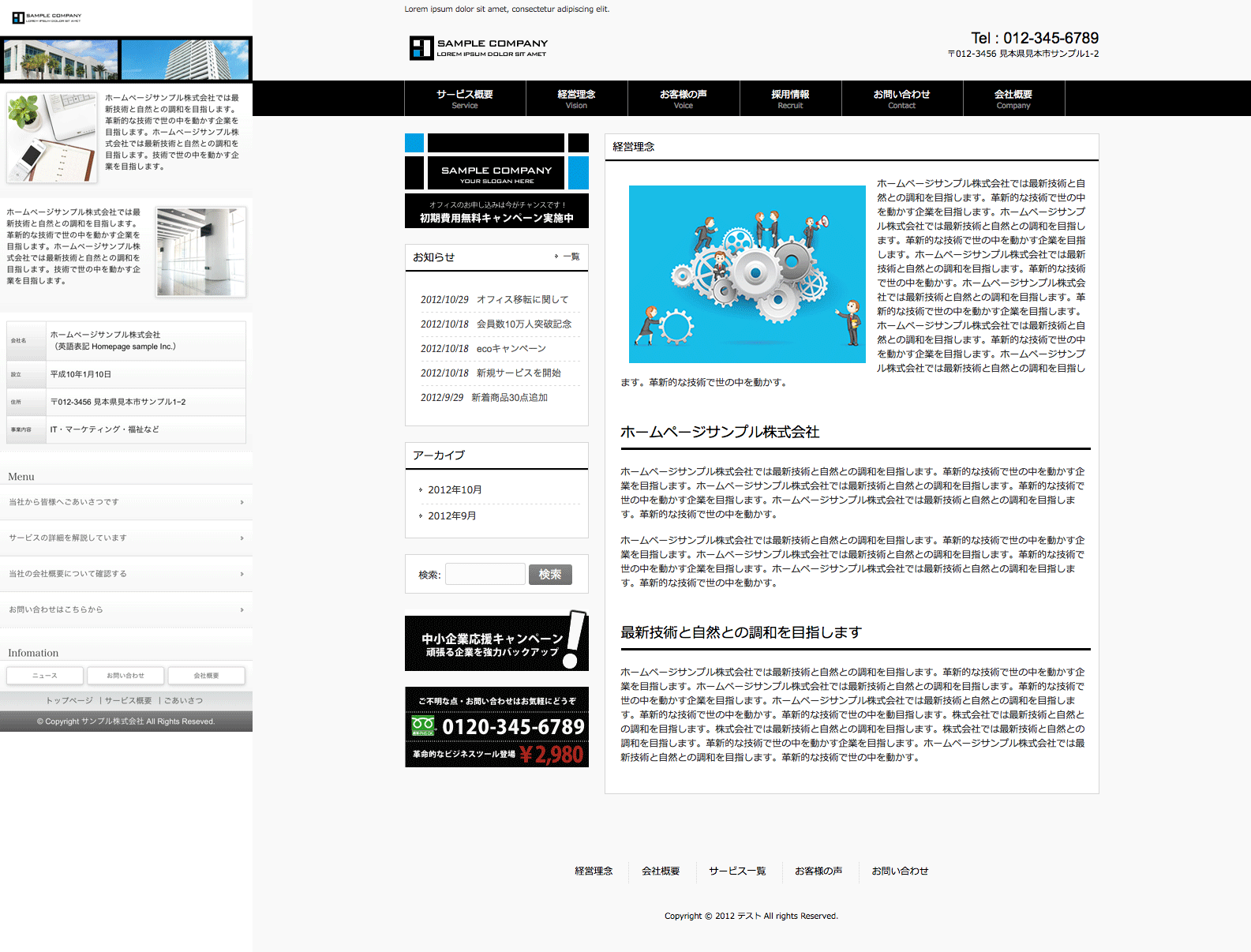Open the サービス概要 navigation menu item

(x=464, y=99)
